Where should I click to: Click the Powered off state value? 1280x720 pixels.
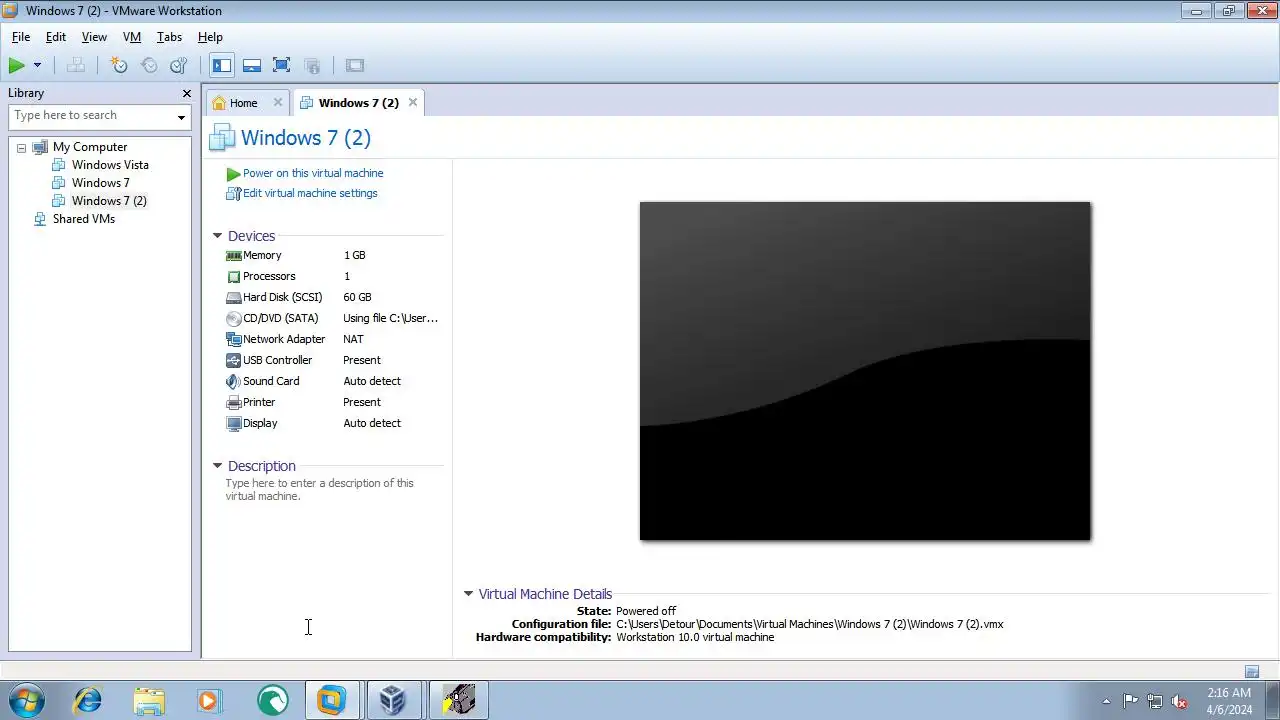(646, 611)
